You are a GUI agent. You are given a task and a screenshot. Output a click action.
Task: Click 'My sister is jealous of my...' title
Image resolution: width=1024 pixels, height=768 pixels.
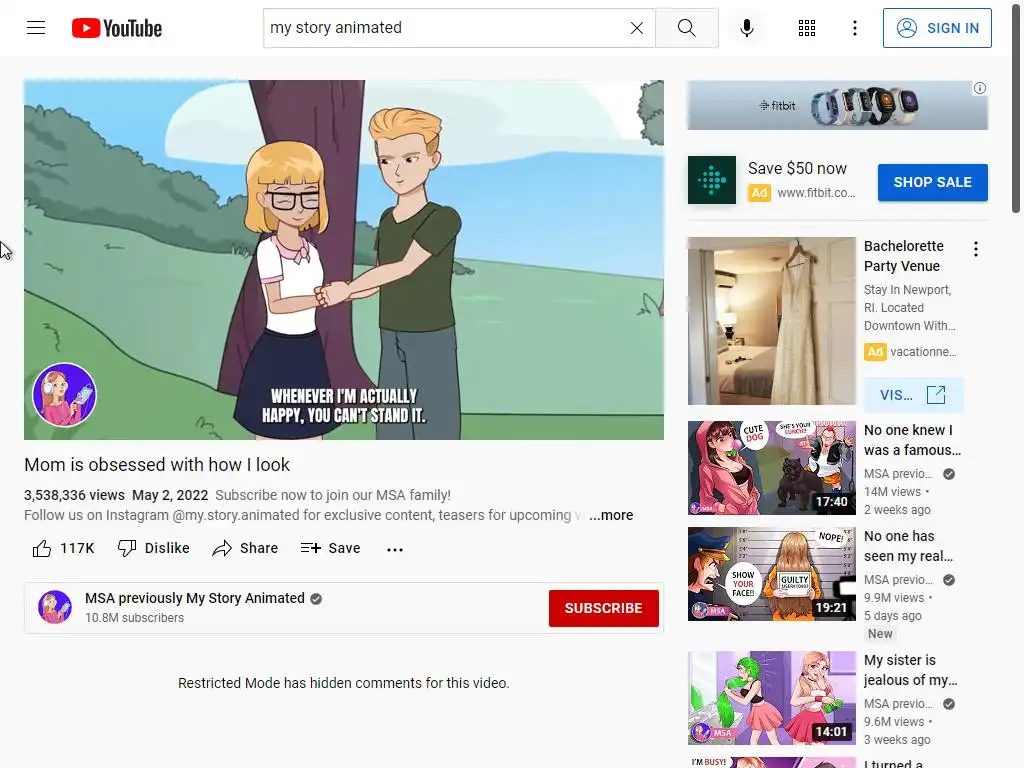click(911, 670)
